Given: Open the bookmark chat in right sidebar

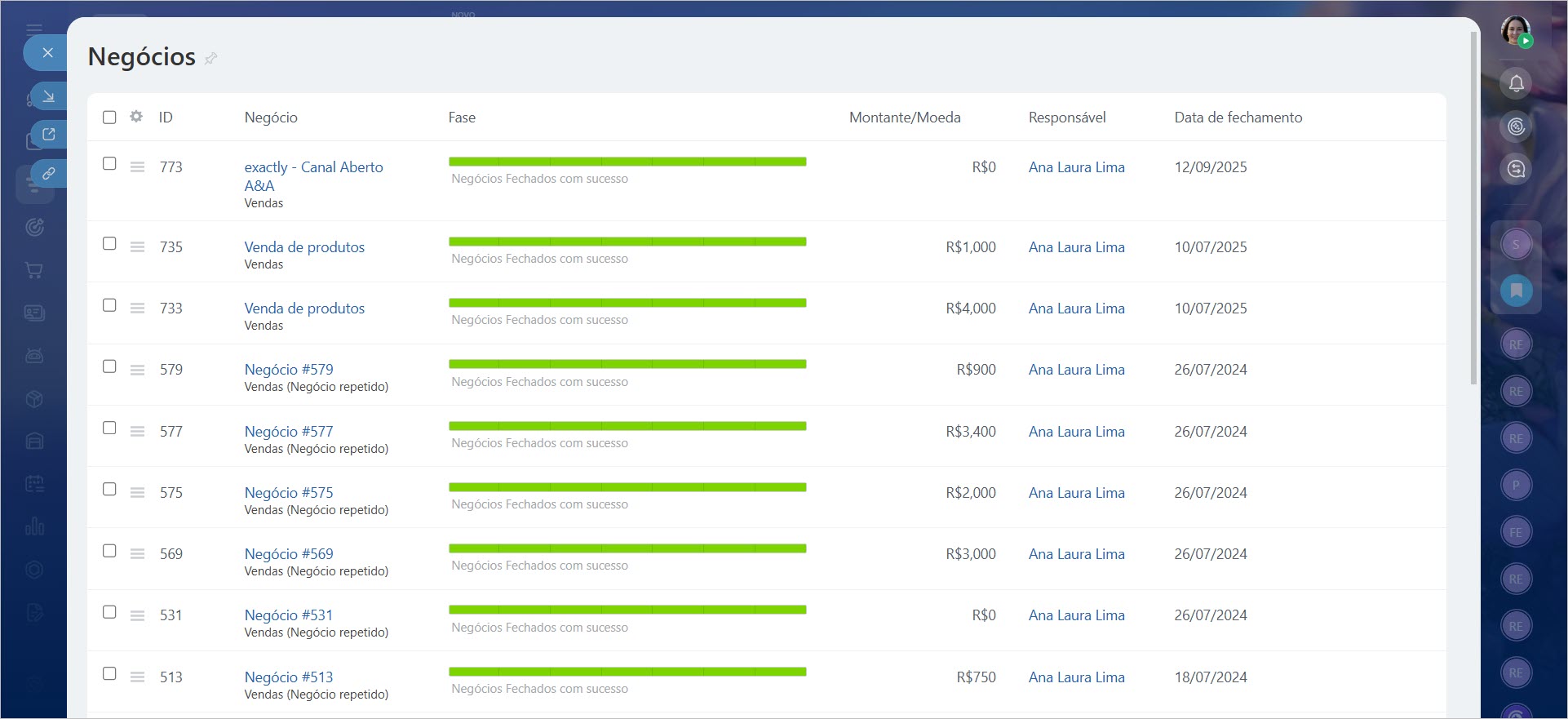Looking at the screenshot, I should (x=1516, y=291).
